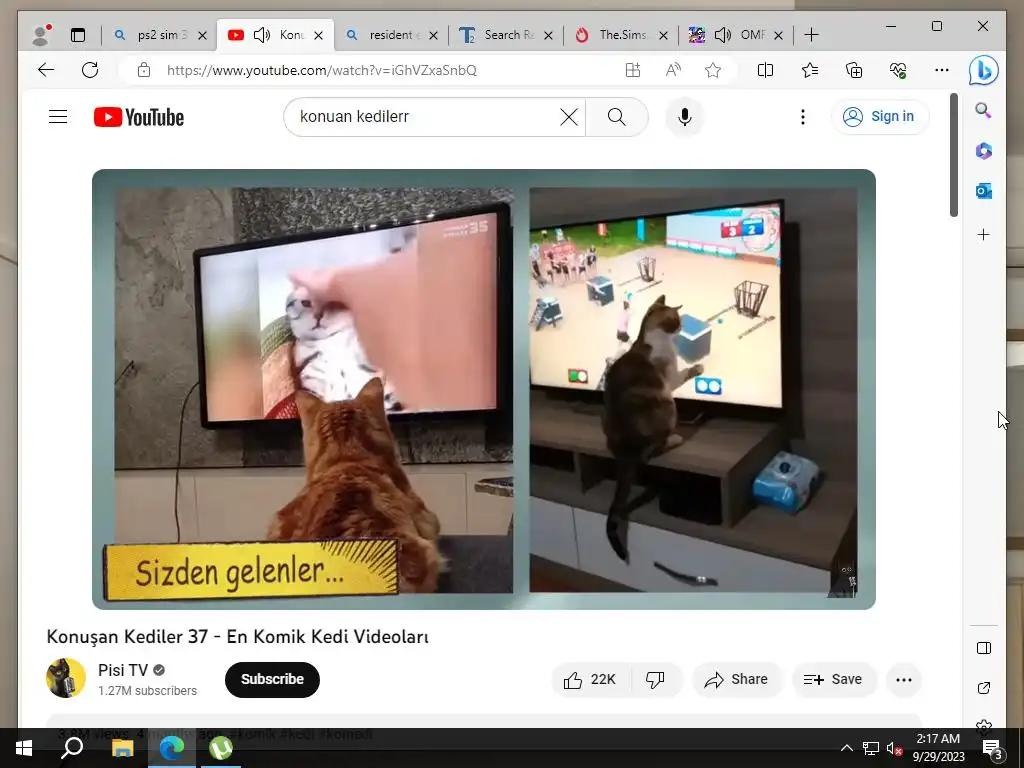This screenshot has width=1024, height=768.
Task: Toggle sidebar visibility icon
Action: pyautogui.click(x=984, y=648)
